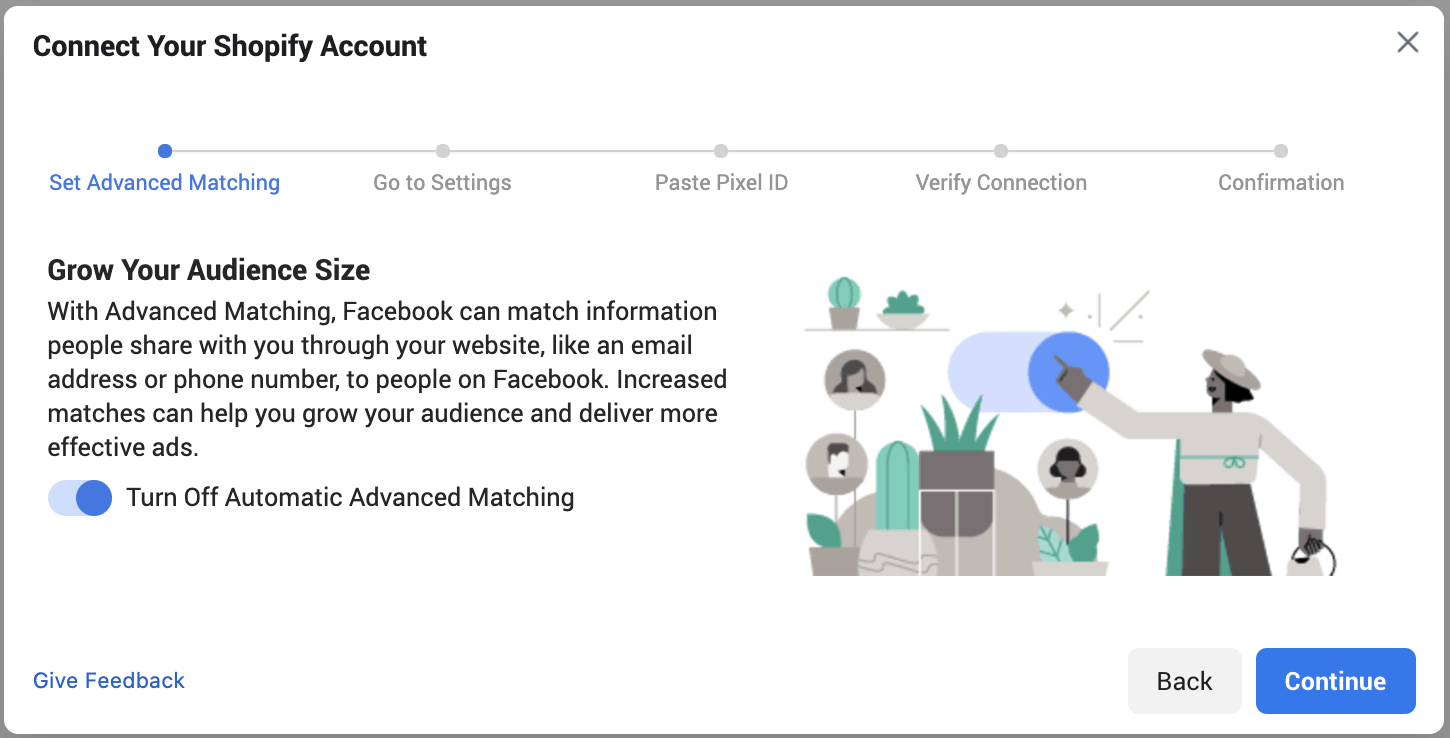The width and height of the screenshot is (1450, 738).
Task: Click the step dot above Verify Connection
Action: 1001,151
